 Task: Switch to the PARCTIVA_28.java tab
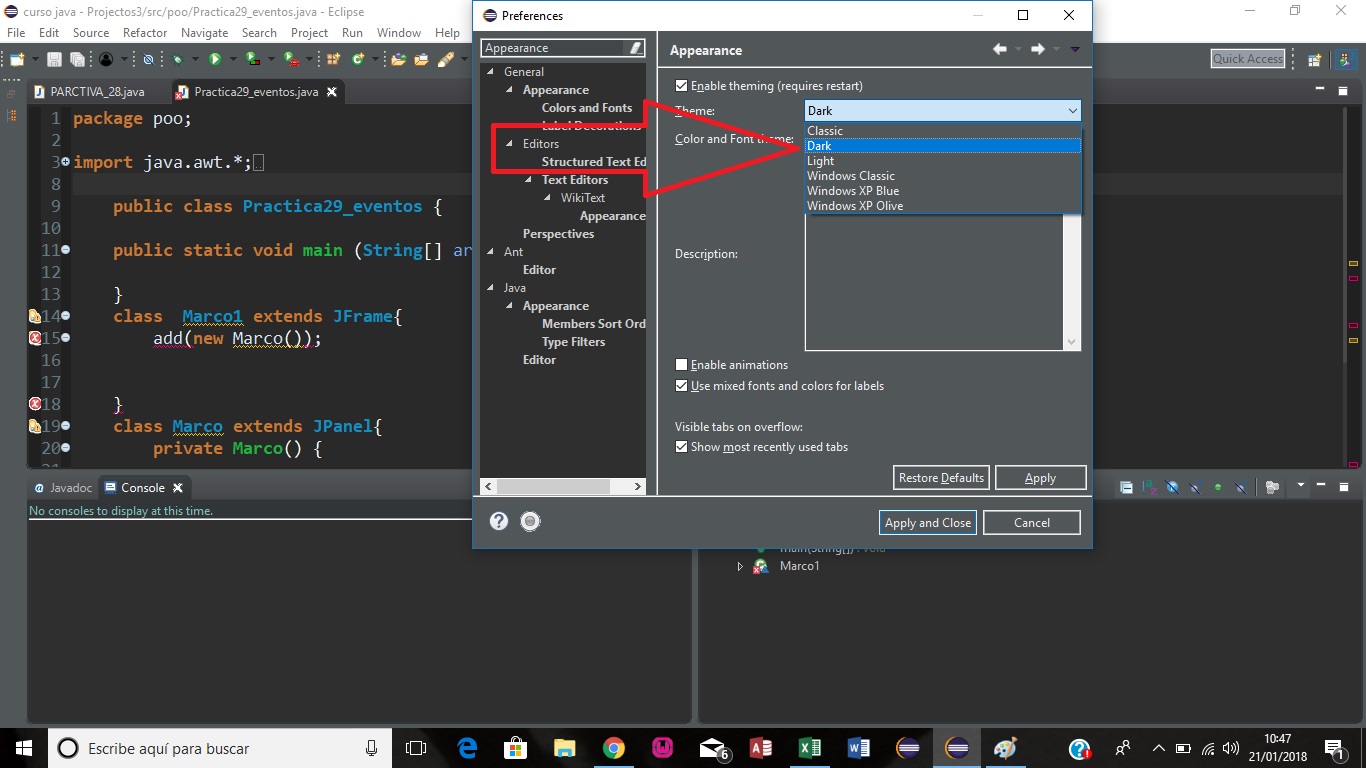tap(96, 91)
